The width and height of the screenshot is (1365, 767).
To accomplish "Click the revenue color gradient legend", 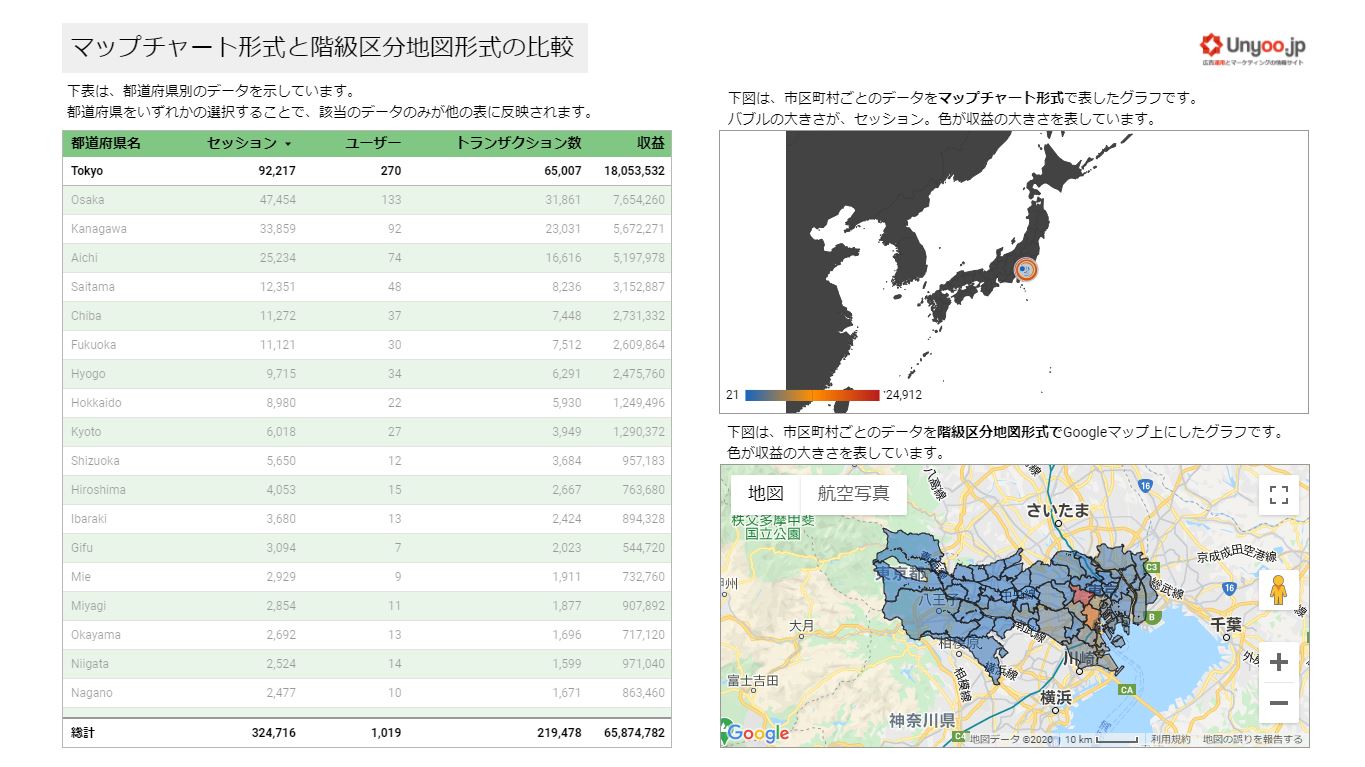I will pyautogui.click(x=812, y=395).
